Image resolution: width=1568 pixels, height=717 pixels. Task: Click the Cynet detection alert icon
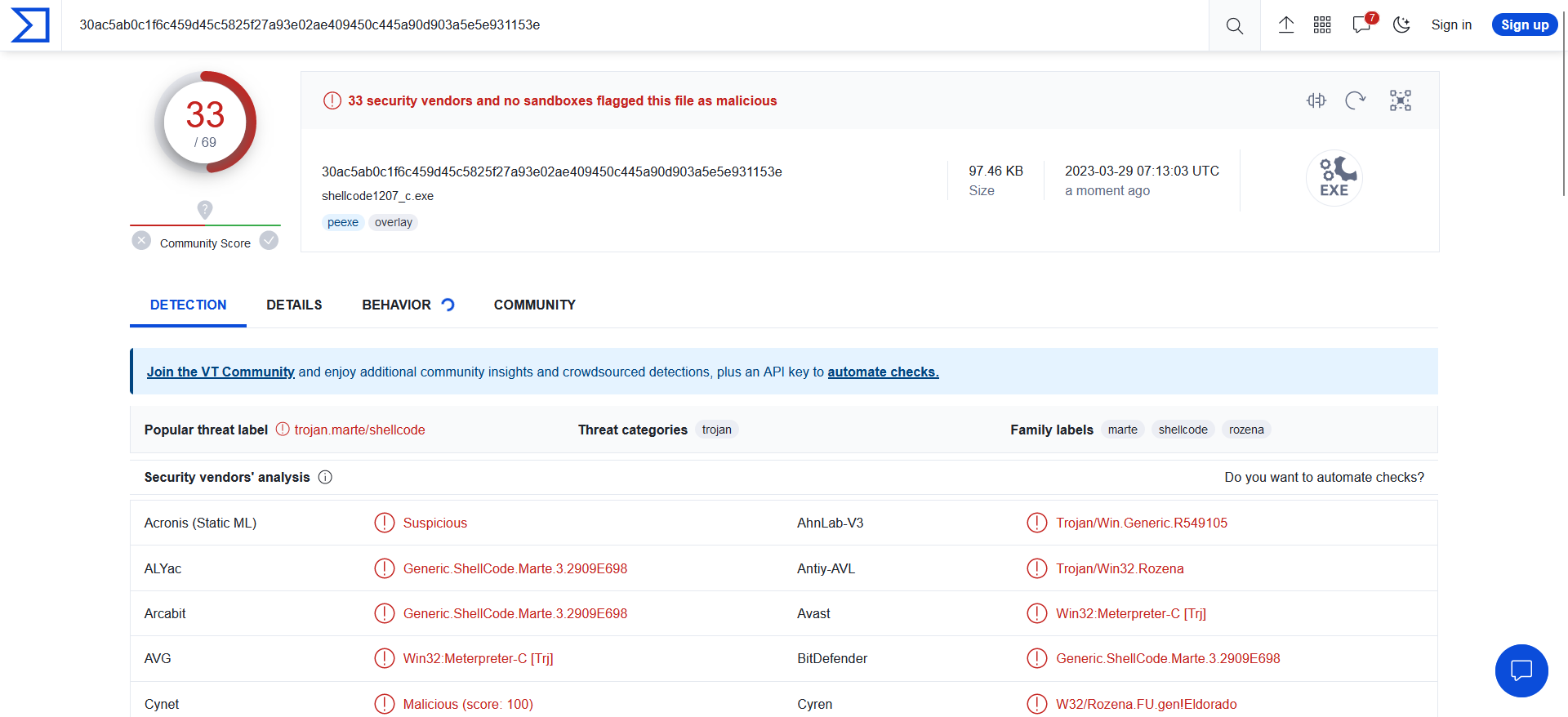click(x=385, y=704)
